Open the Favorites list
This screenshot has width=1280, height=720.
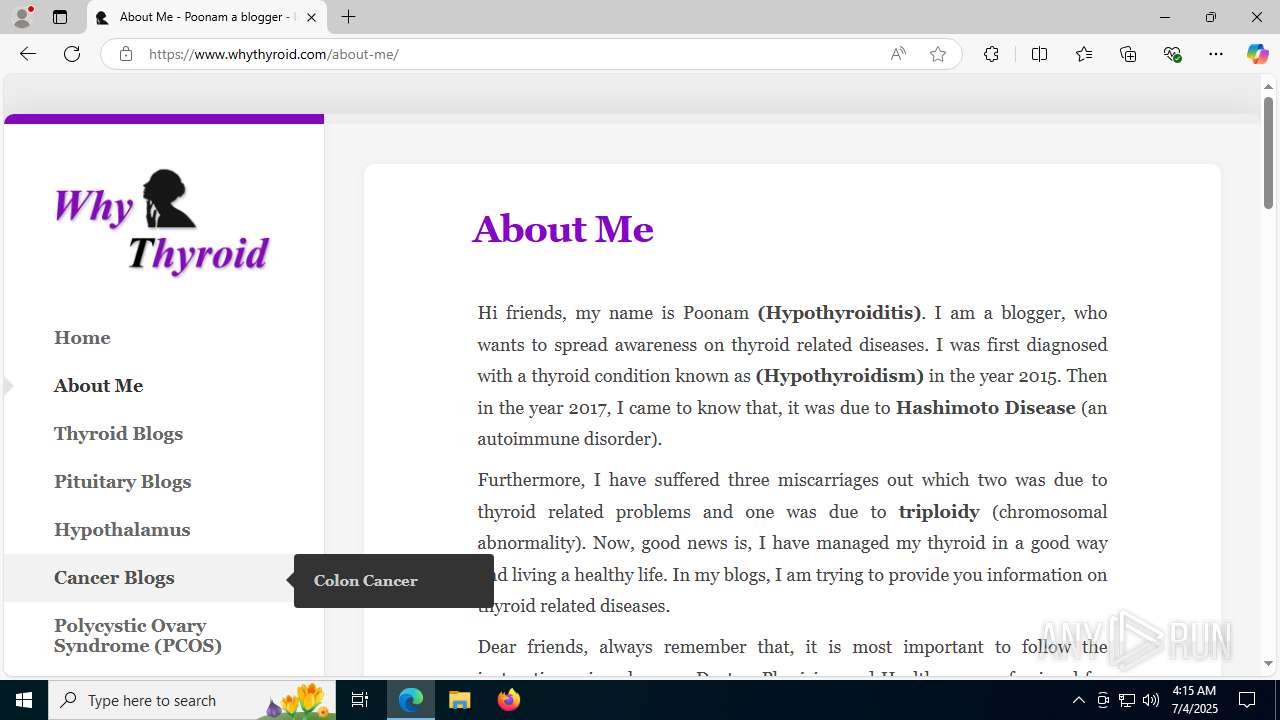click(x=1084, y=54)
